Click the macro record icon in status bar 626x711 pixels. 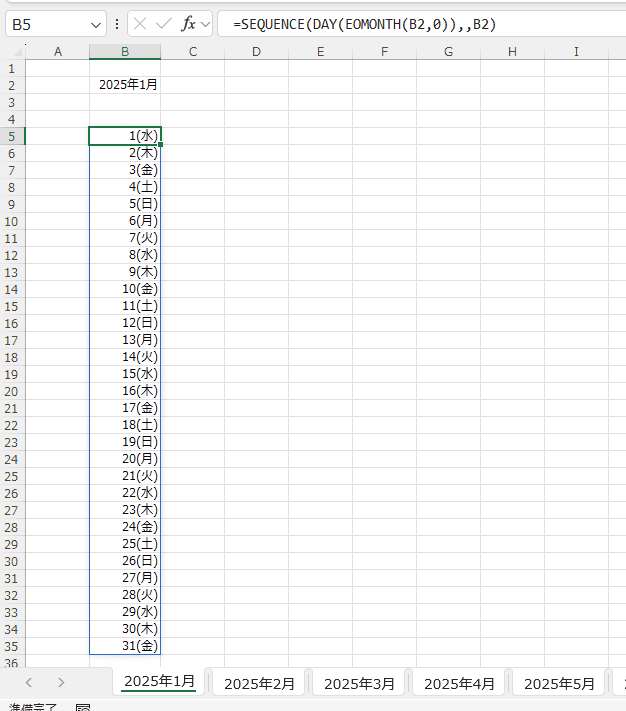click(83, 707)
